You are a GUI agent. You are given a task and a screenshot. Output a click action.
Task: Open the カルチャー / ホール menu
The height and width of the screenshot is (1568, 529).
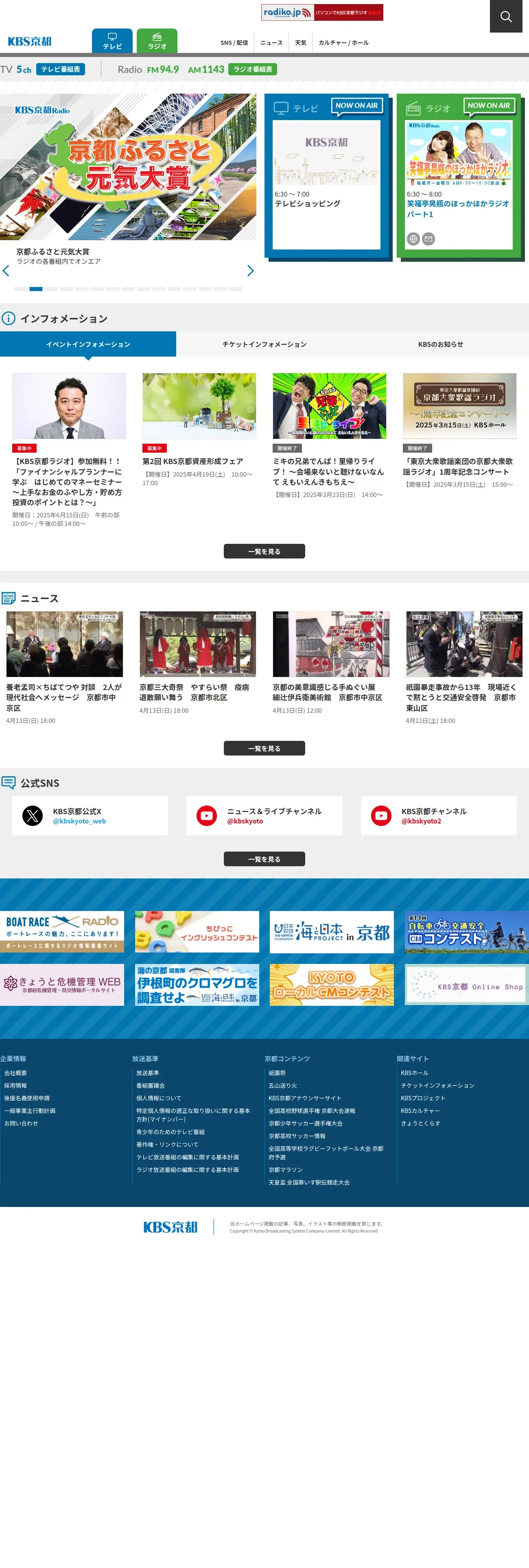[x=343, y=43]
